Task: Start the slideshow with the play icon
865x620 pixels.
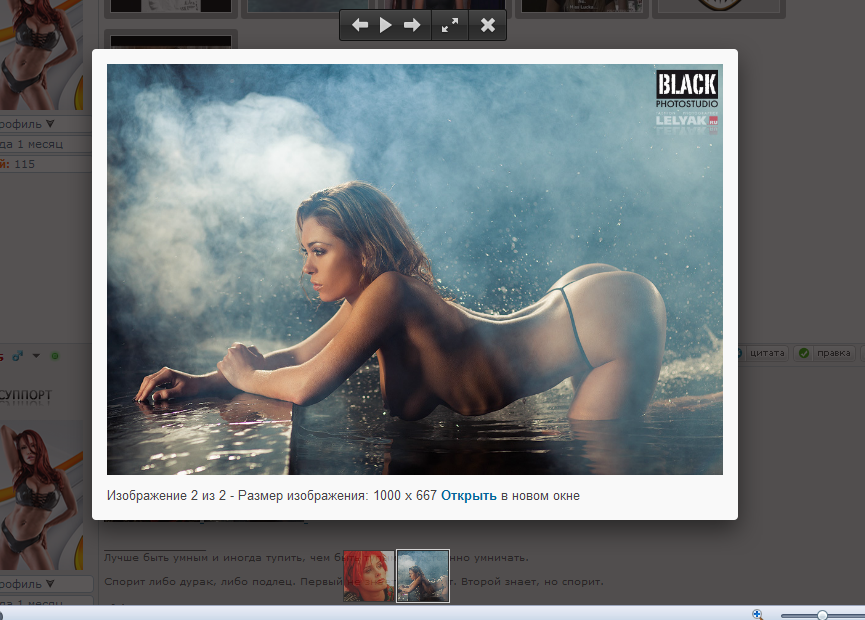Action: [386, 25]
